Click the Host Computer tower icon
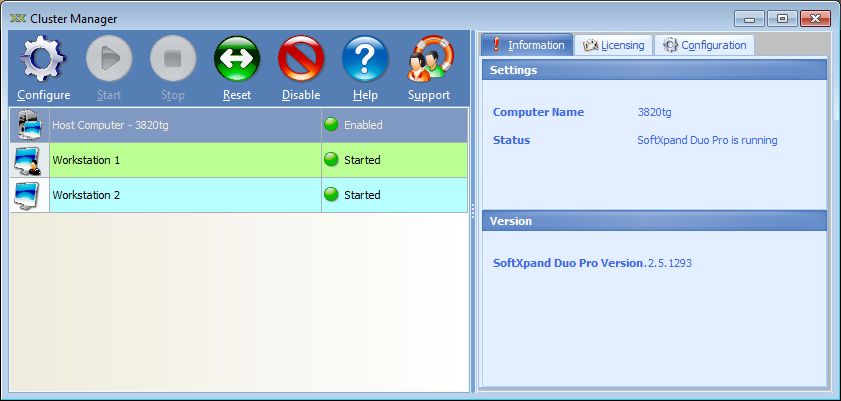 point(29,125)
